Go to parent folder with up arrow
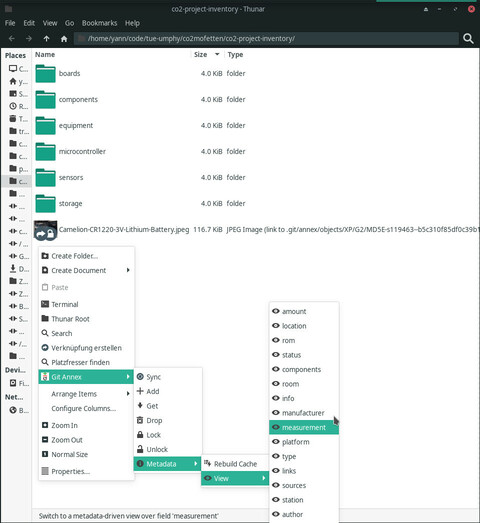Image resolution: width=480 pixels, height=523 pixels. pyautogui.click(x=46, y=39)
